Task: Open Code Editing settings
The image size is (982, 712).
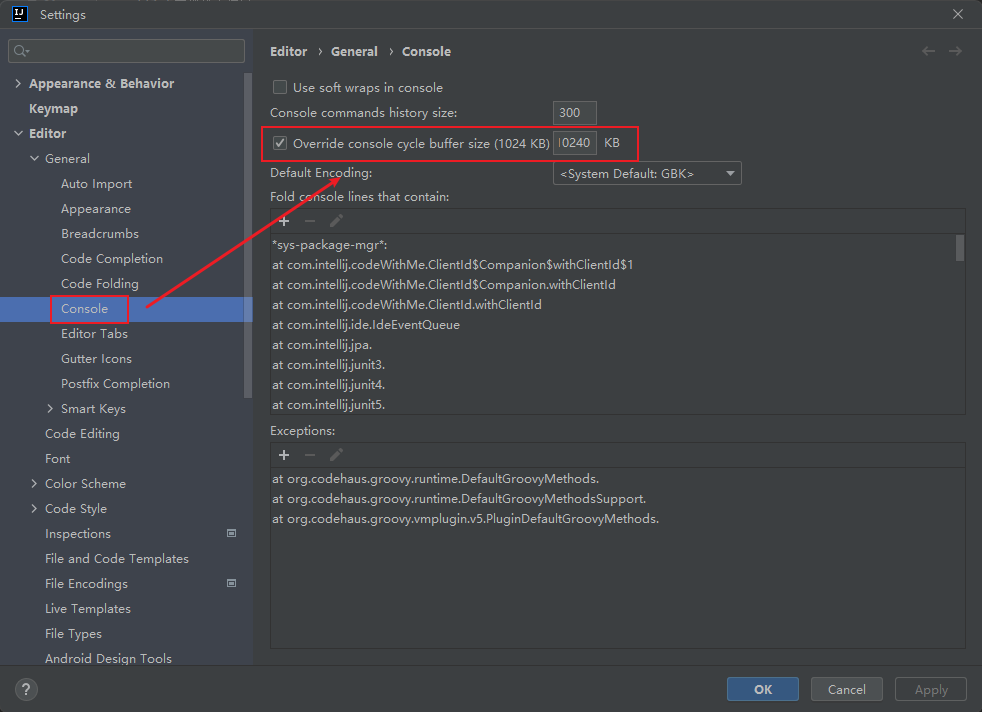Action: (82, 434)
